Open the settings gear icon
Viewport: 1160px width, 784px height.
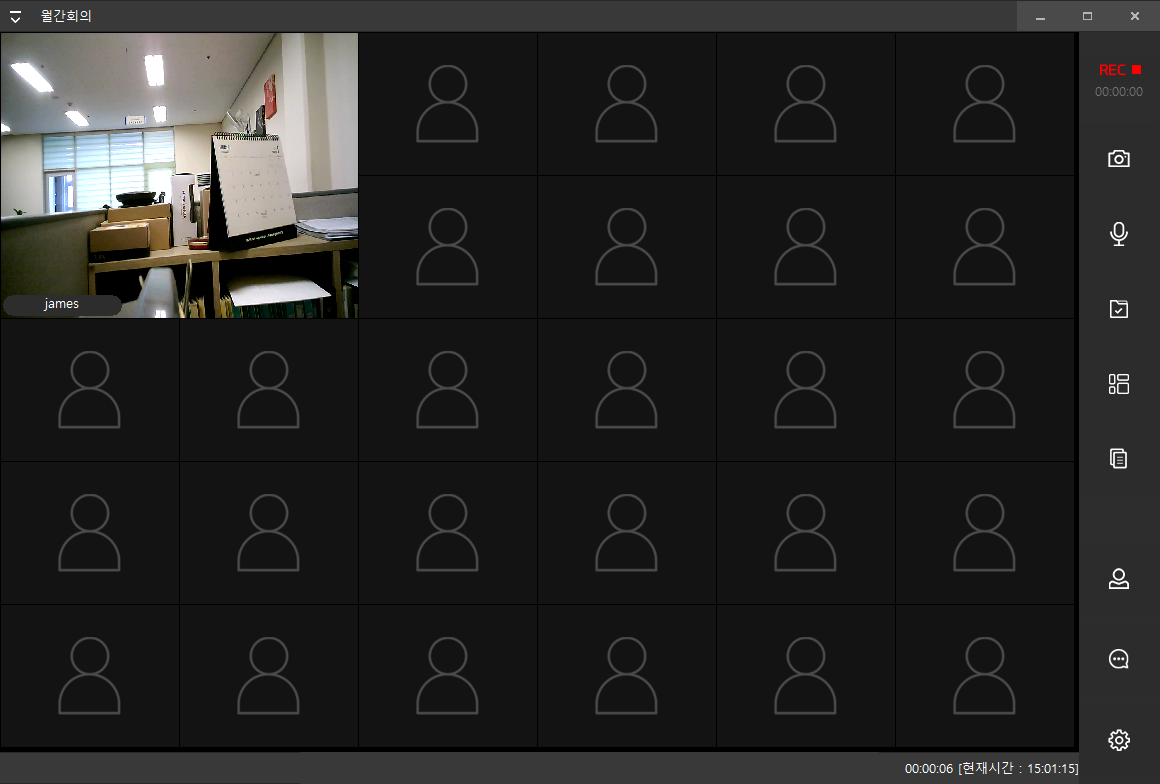[1119, 740]
